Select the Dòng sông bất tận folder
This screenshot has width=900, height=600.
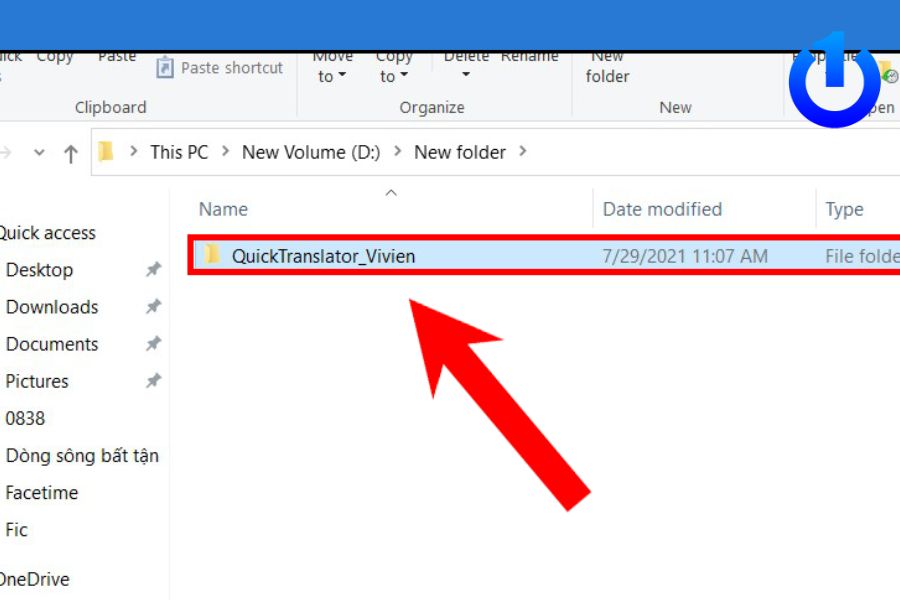pos(82,456)
